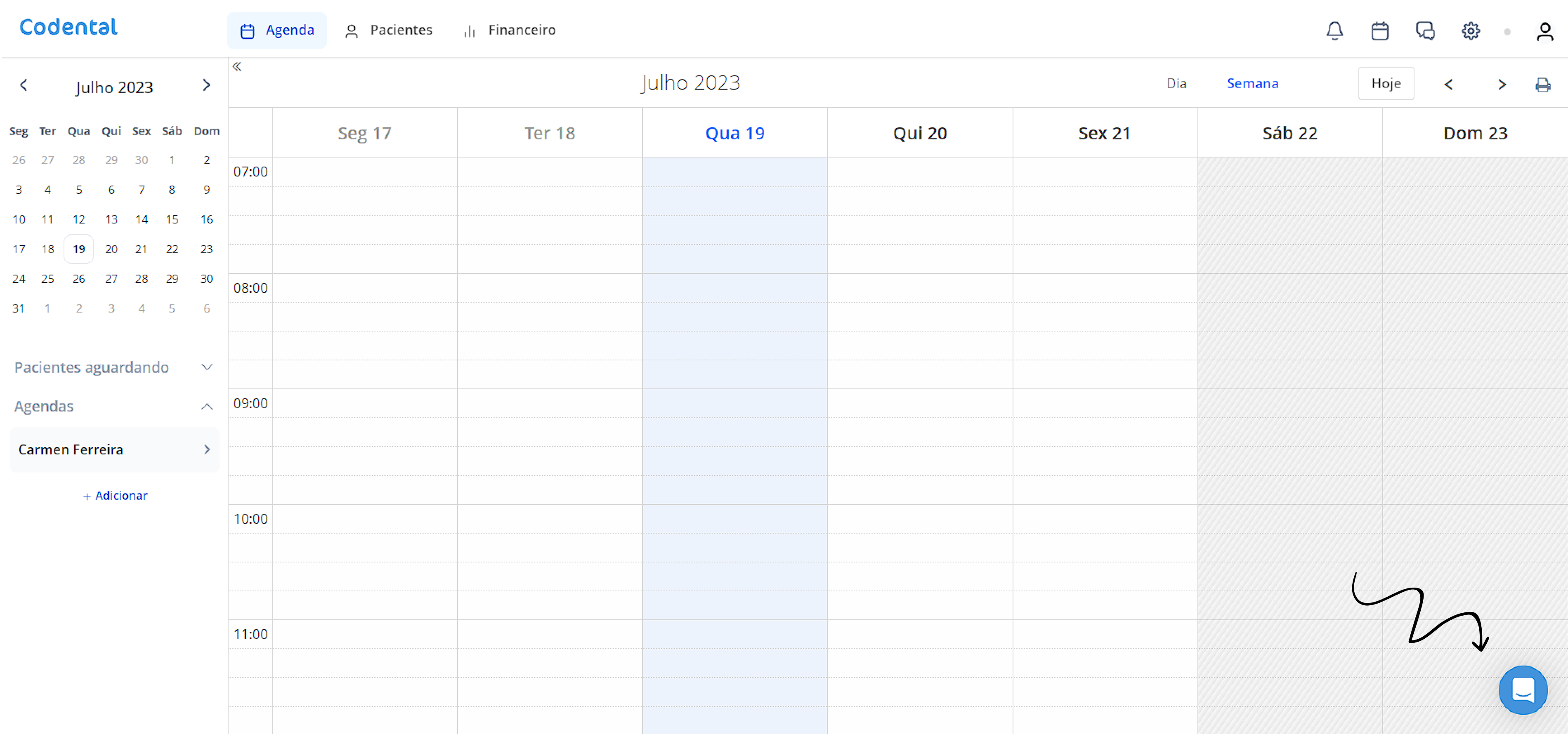This screenshot has height=734, width=1568.
Task: Collapse sidebar with double chevron icon
Action: pyautogui.click(x=237, y=66)
